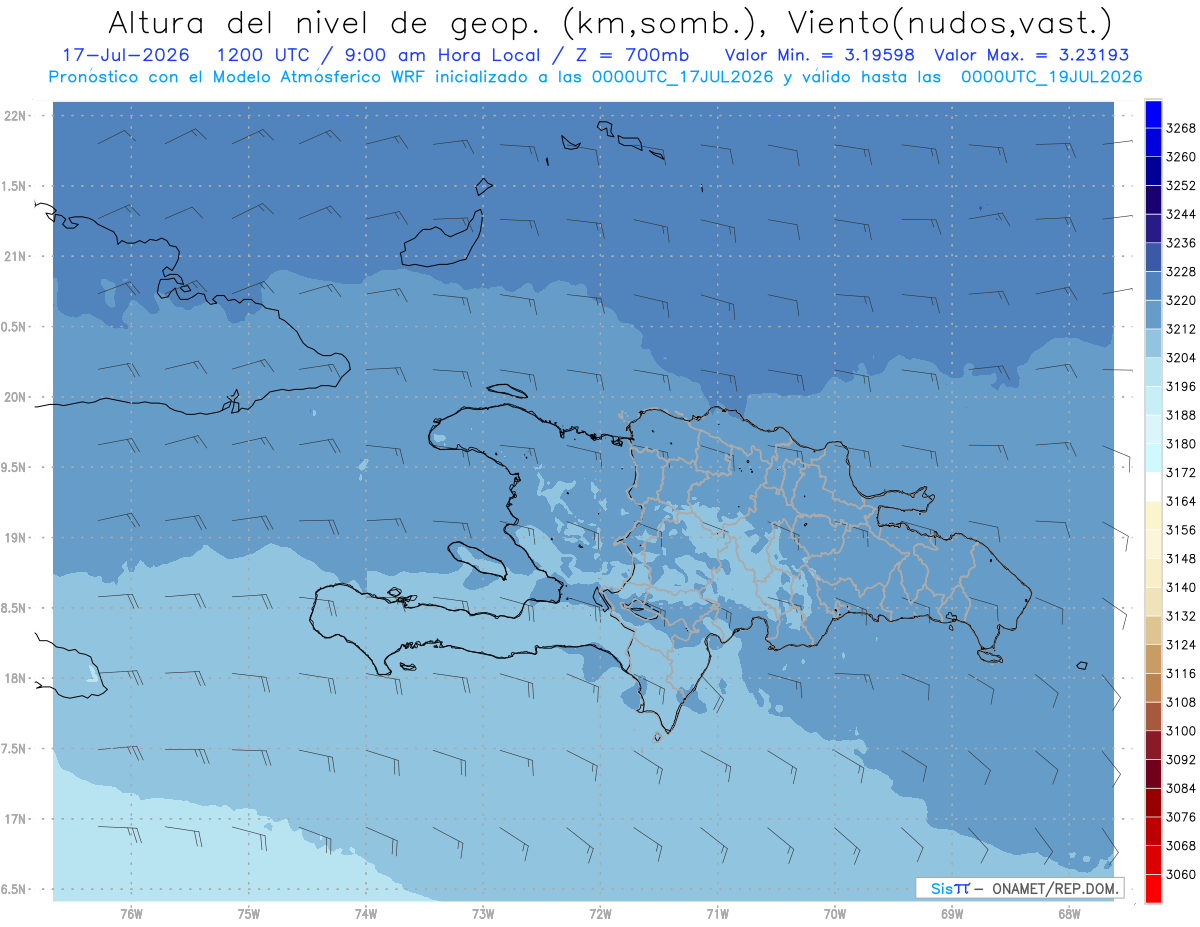Click the '68W' longitude label
Viewport: 1200px width, 927px height.
pyautogui.click(x=1069, y=913)
